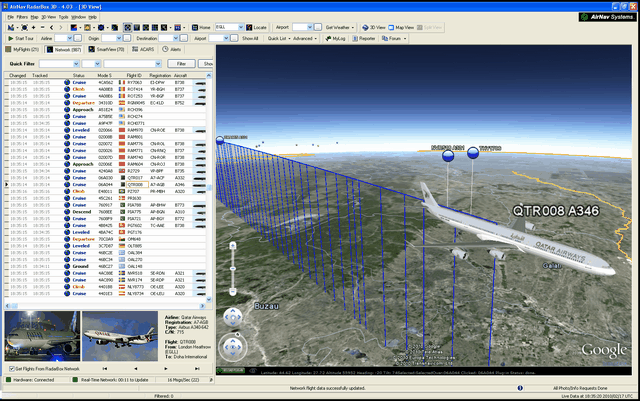Switch to the MyFlights tab
This screenshot has width=640, height=401.
pos(22,49)
